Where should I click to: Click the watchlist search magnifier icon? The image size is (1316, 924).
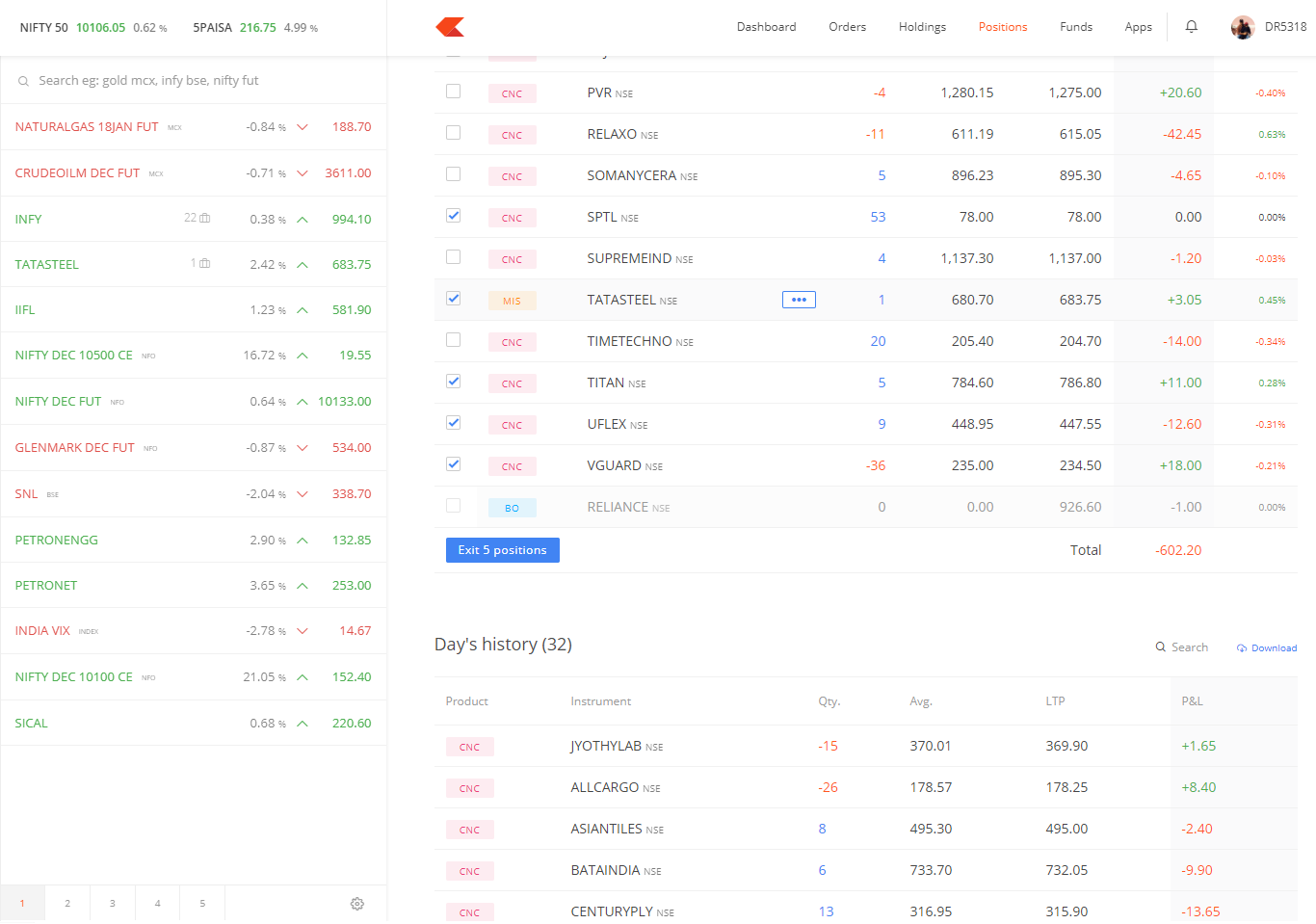point(23,81)
